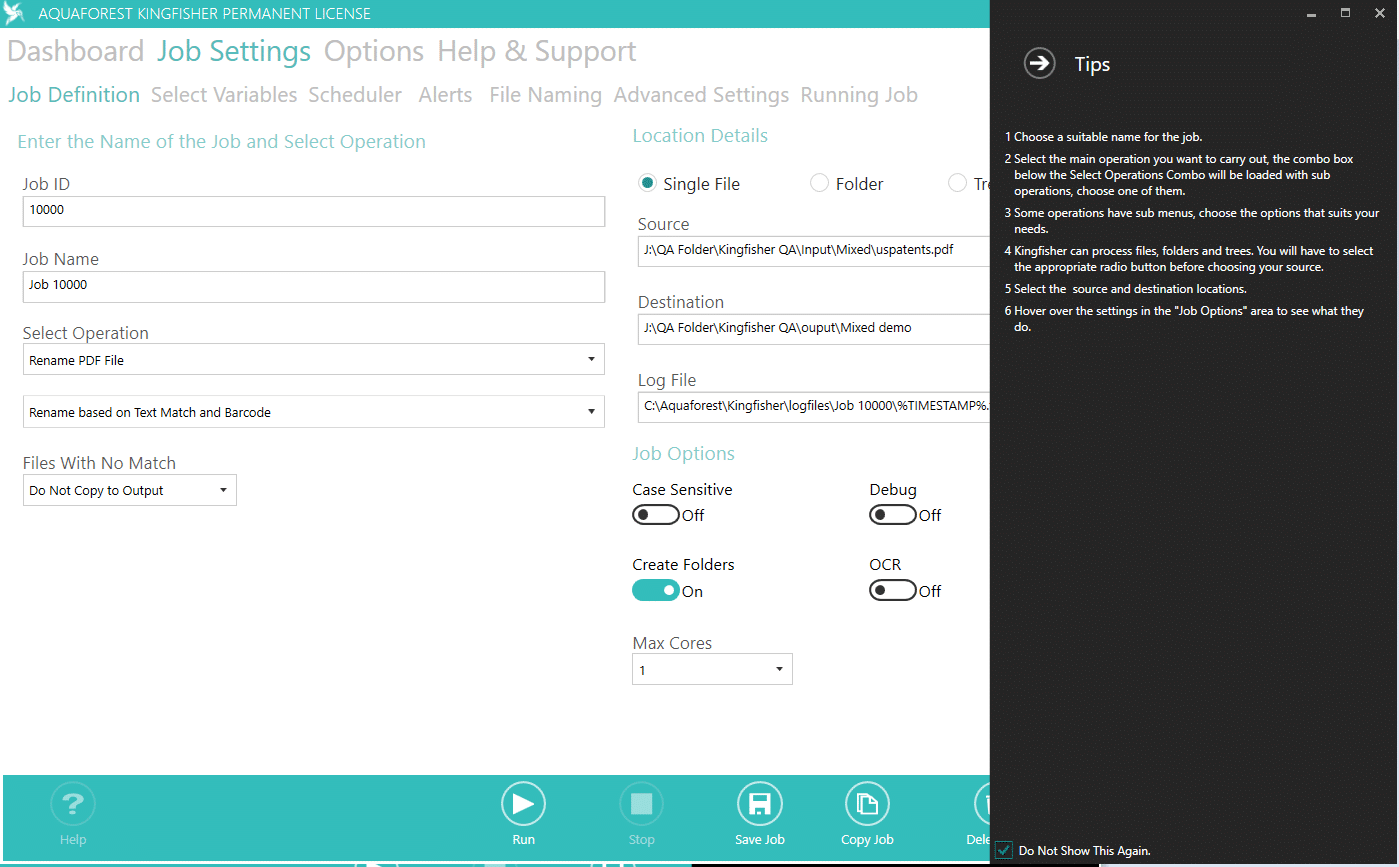Open the Dashboard menu

pyautogui.click(x=76, y=51)
